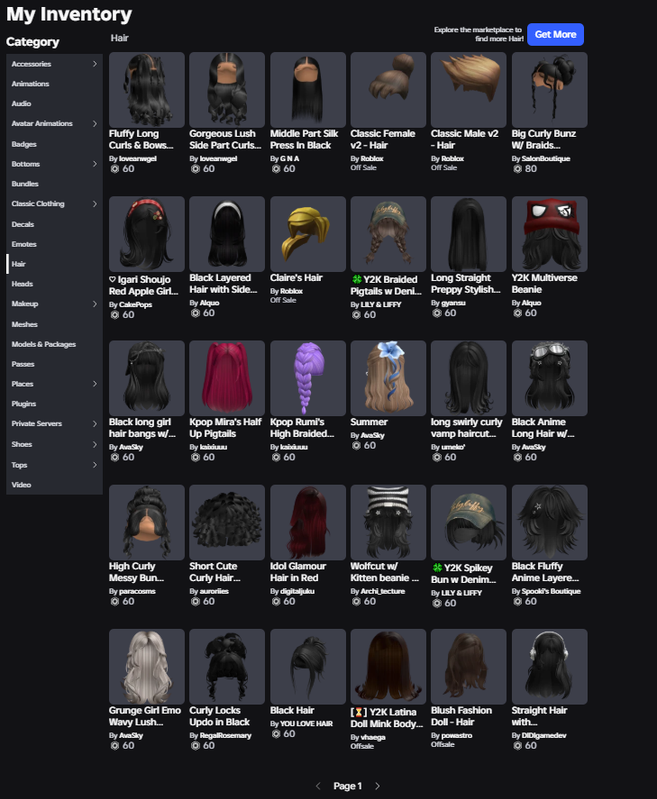This screenshot has width=657, height=799.
Task: Open the Claire's Hair blonde ponytail thumbnail
Action: [308, 234]
